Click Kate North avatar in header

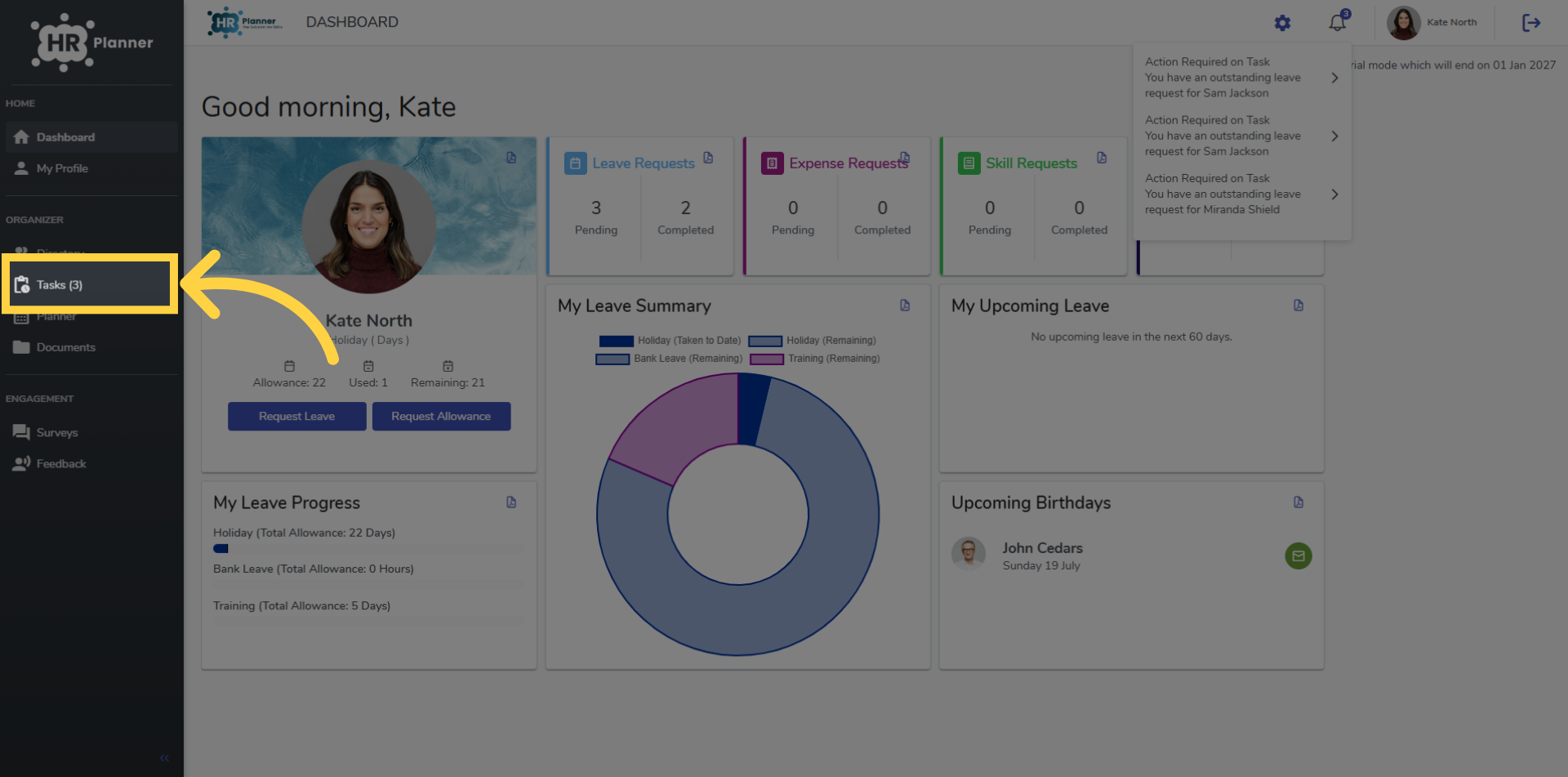coord(1403,23)
